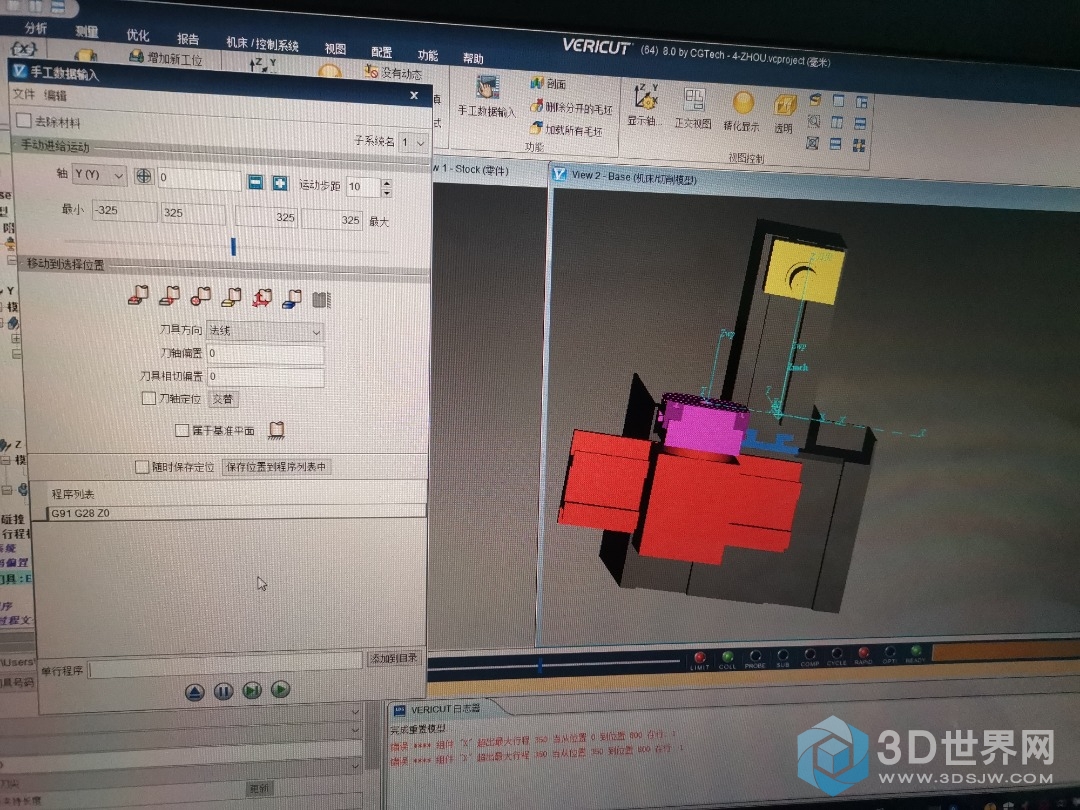Click third move-to-position icon with circle
This screenshot has width=1080, height=810.
(200, 296)
